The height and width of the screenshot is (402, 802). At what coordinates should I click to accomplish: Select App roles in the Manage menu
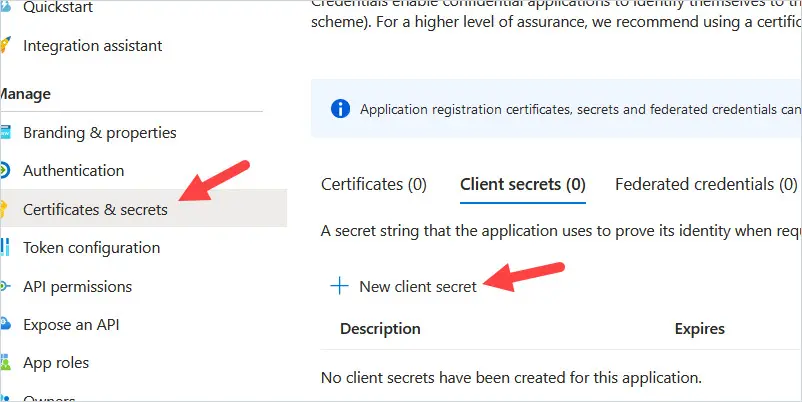(56, 363)
